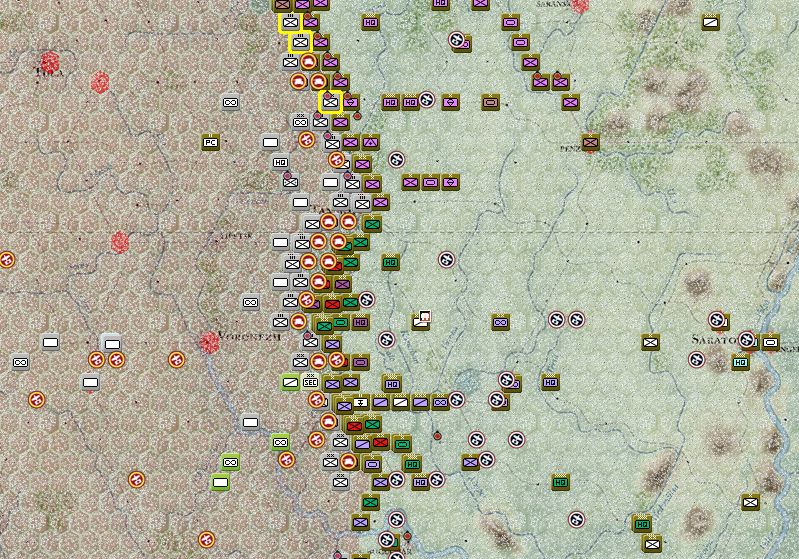Image resolution: width=799 pixels, height=559 pixels.
Task: Select light green diagonal-slash counter beside SEC
Action: pos(290,382)
